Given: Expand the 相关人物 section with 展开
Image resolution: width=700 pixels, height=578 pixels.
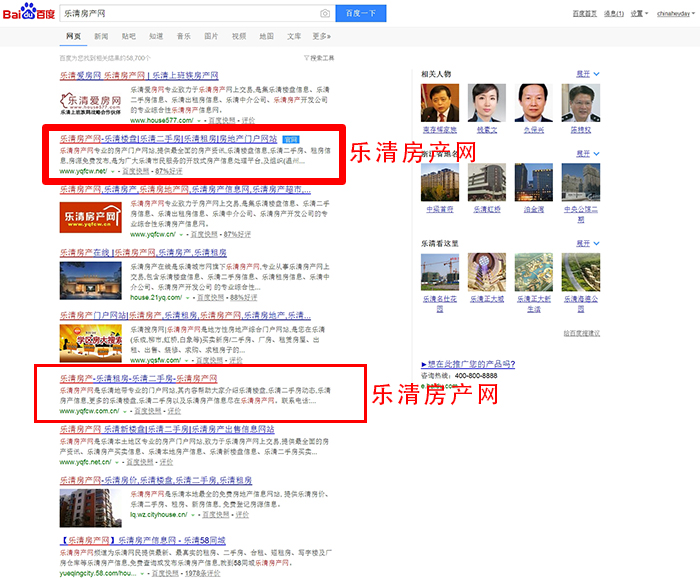Looking at the screenshot, I should [x=587, y=74].
